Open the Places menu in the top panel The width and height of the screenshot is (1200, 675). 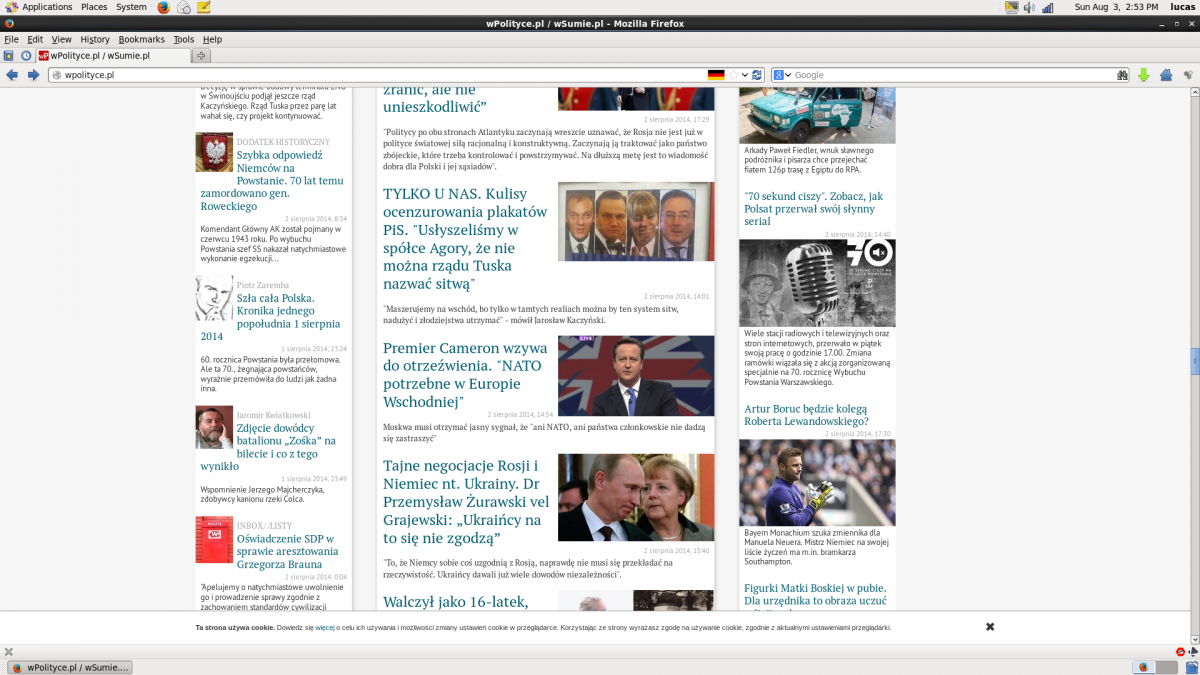tap(94, 7)
